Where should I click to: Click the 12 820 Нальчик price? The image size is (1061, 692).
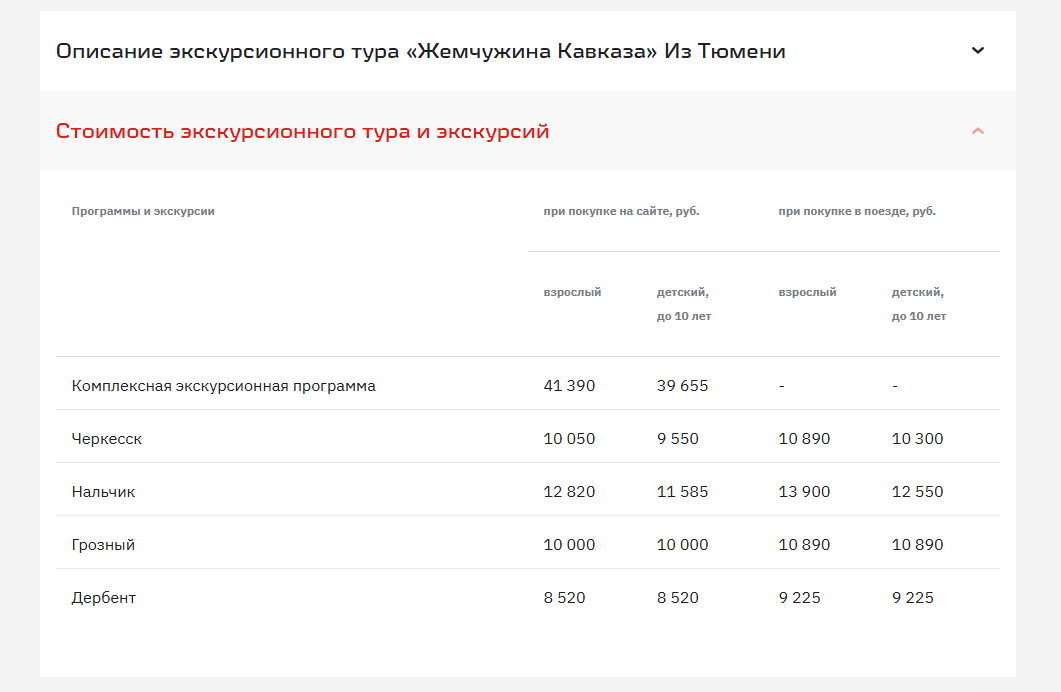[569, 492]
